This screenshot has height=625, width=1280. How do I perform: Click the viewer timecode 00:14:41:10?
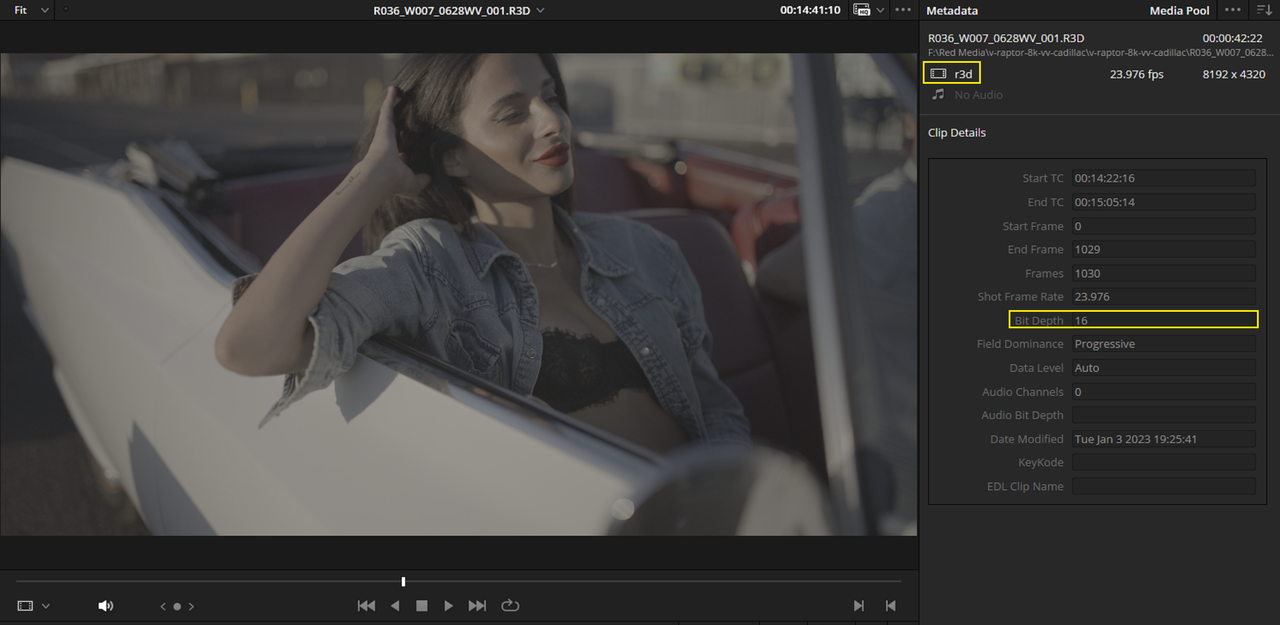810,10
